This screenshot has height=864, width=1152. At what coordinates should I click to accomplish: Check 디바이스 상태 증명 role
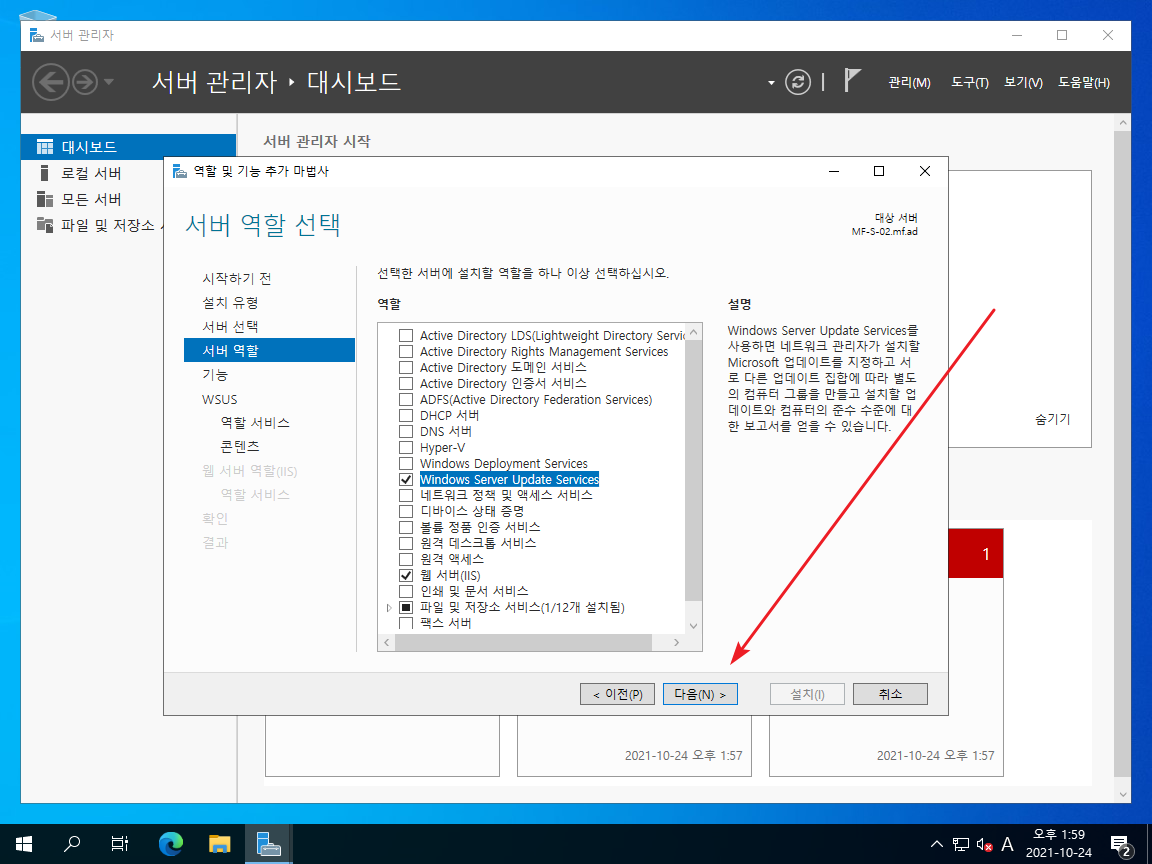[406, 511]
